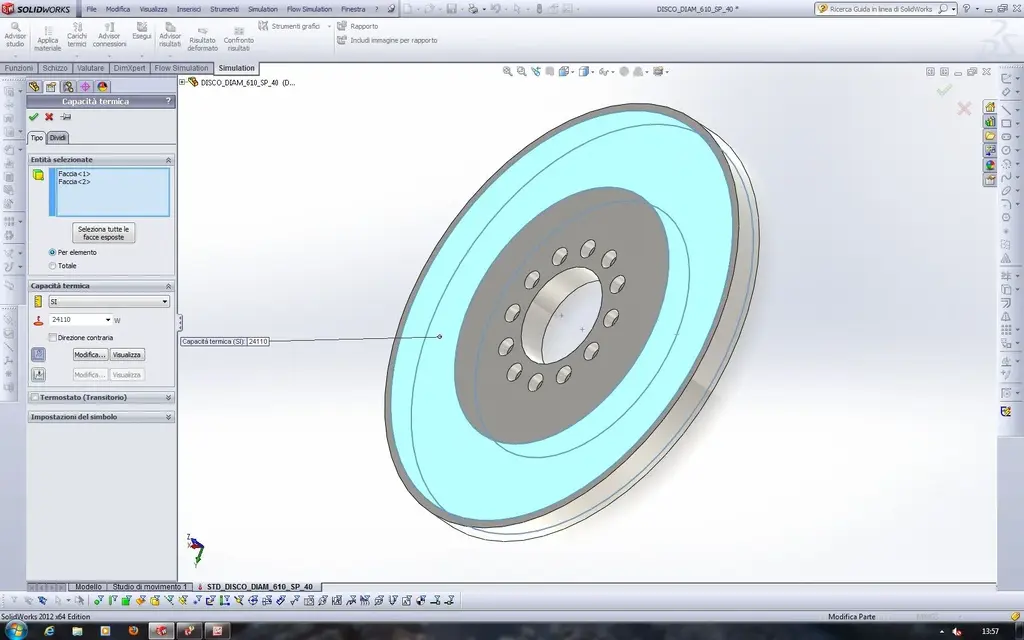Open Firefox from the Windows taskbar
This screenshot has height=640, width=1024.
(132, 631)
